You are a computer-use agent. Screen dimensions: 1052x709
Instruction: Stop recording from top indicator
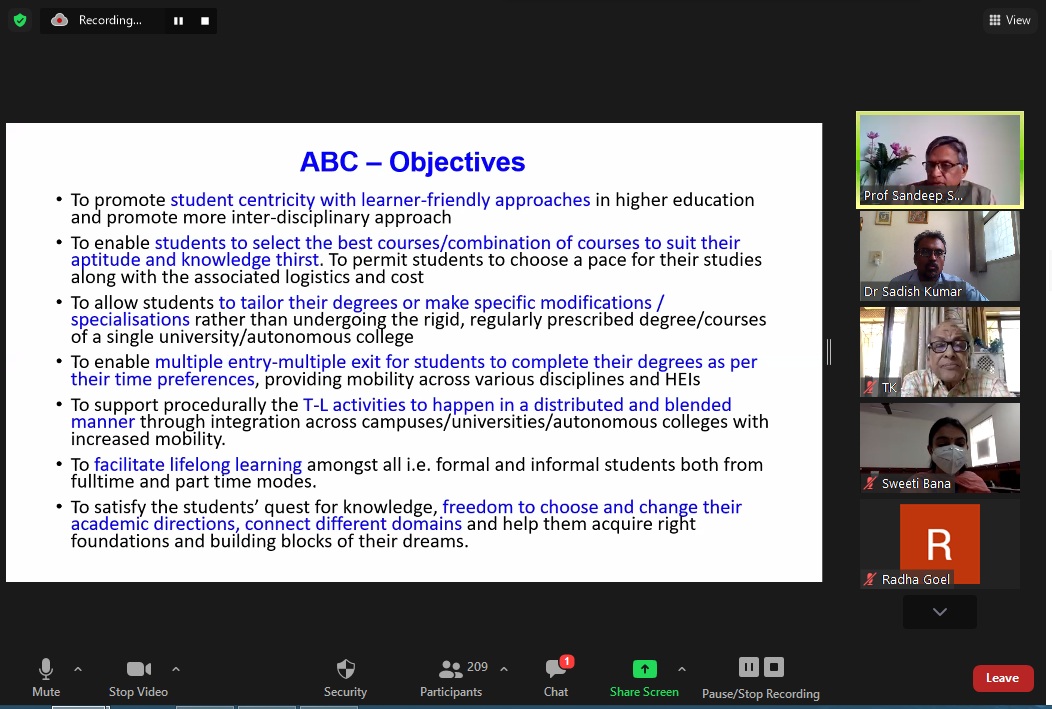point(205,21)
